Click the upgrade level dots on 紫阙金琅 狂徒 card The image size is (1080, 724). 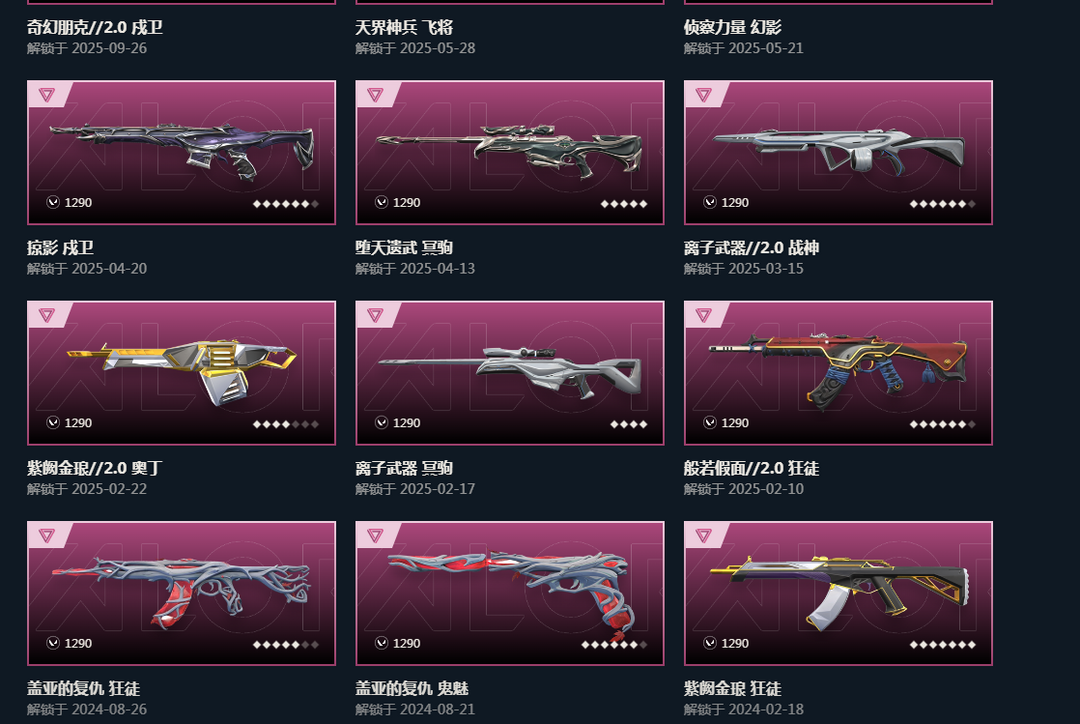coord(942,645)
